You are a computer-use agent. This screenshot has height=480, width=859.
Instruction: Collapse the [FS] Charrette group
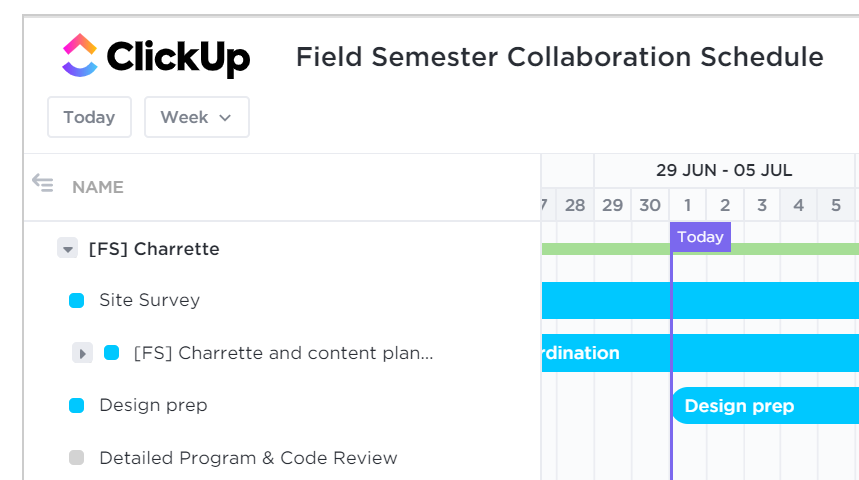coord(67,249)
